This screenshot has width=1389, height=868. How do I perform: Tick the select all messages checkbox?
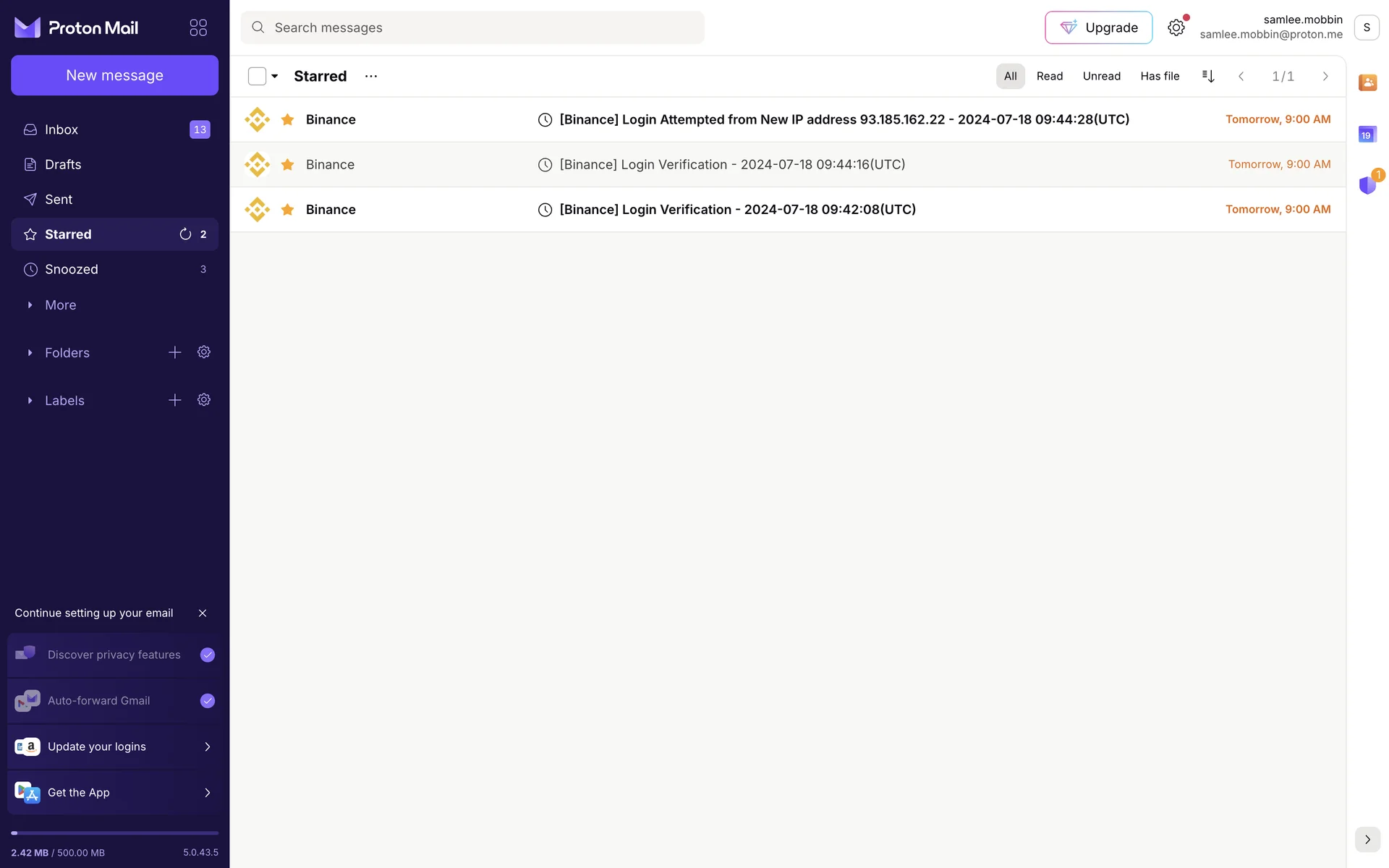[x=257, y=76]
